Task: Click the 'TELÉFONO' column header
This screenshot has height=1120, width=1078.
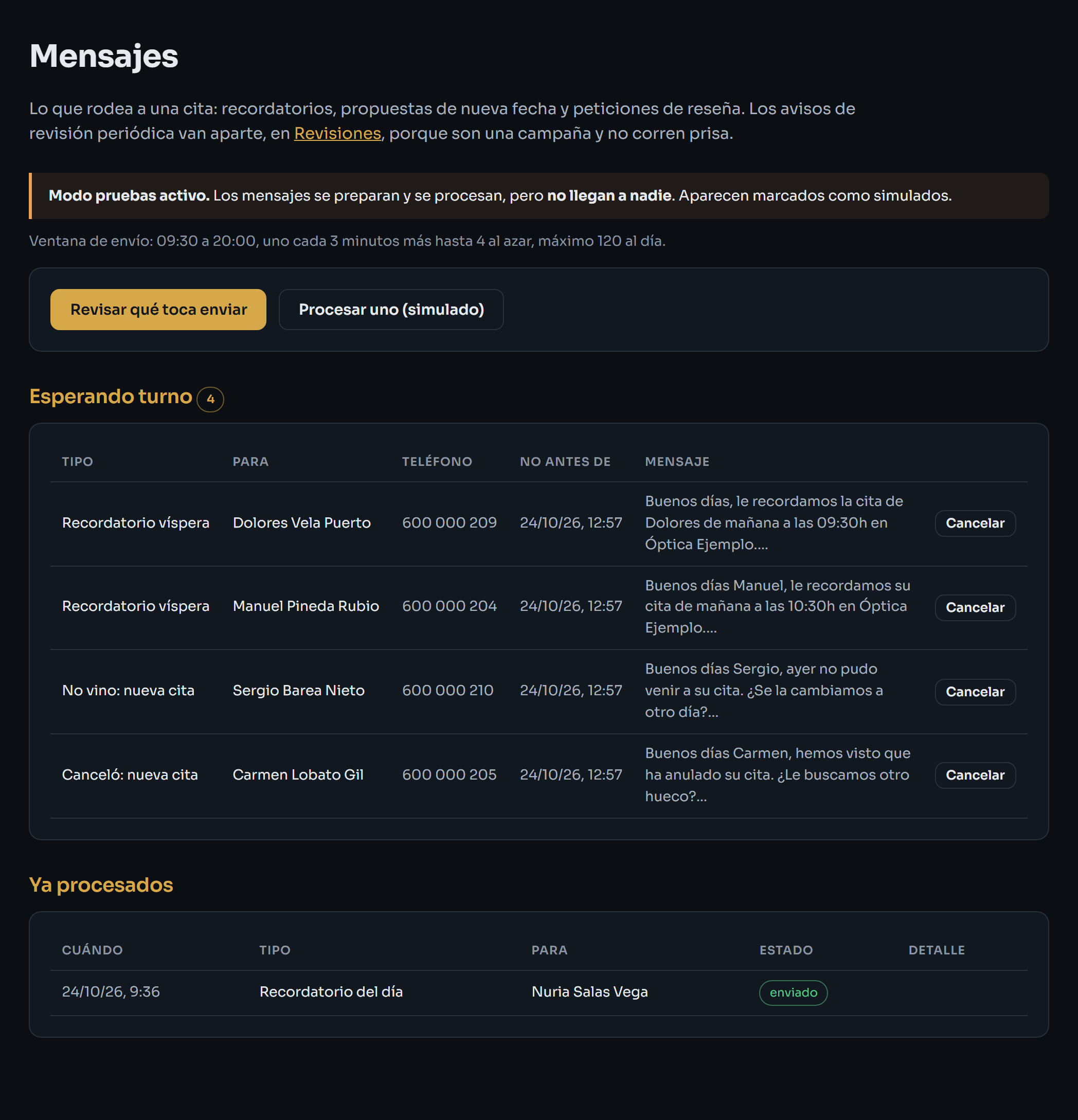Action: [x=437, y=462]
